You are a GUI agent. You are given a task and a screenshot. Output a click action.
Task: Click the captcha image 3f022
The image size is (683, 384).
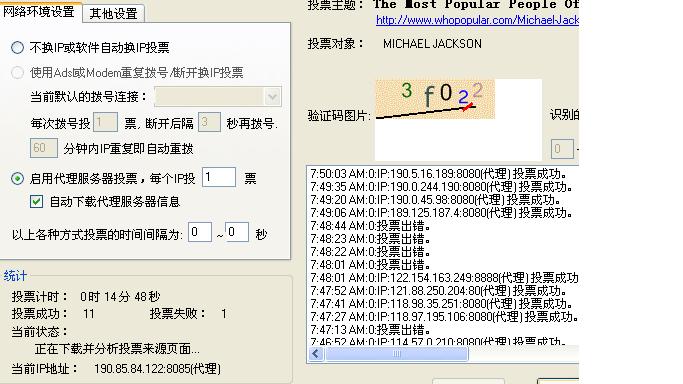[x=435, y=99]
